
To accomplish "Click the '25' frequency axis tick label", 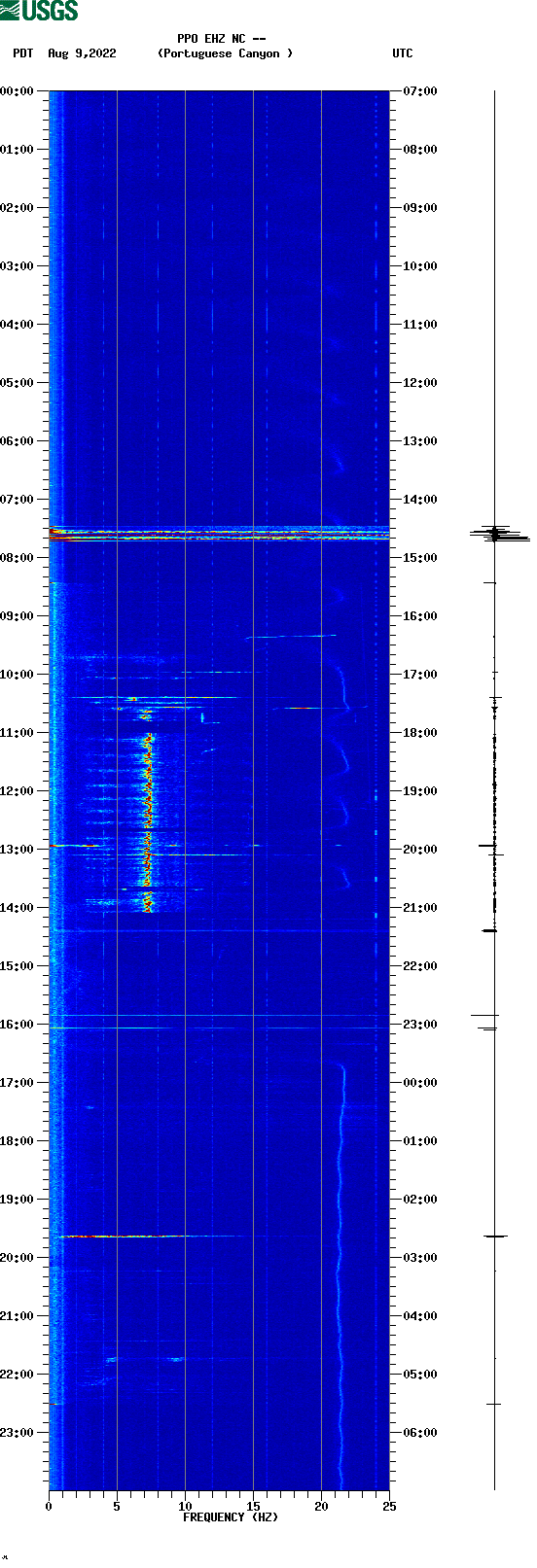I will 389,1507.
